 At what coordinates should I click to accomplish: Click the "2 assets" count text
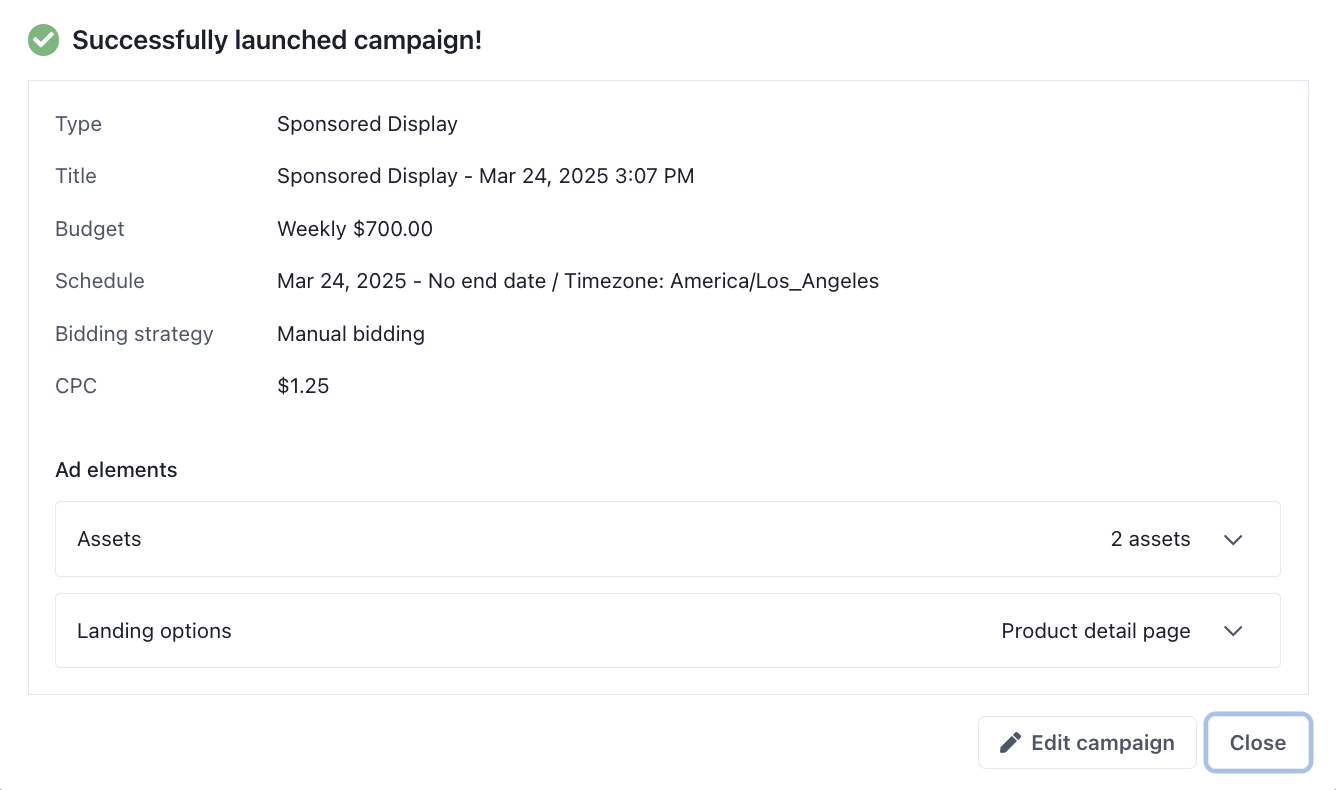coord(1150,539)
